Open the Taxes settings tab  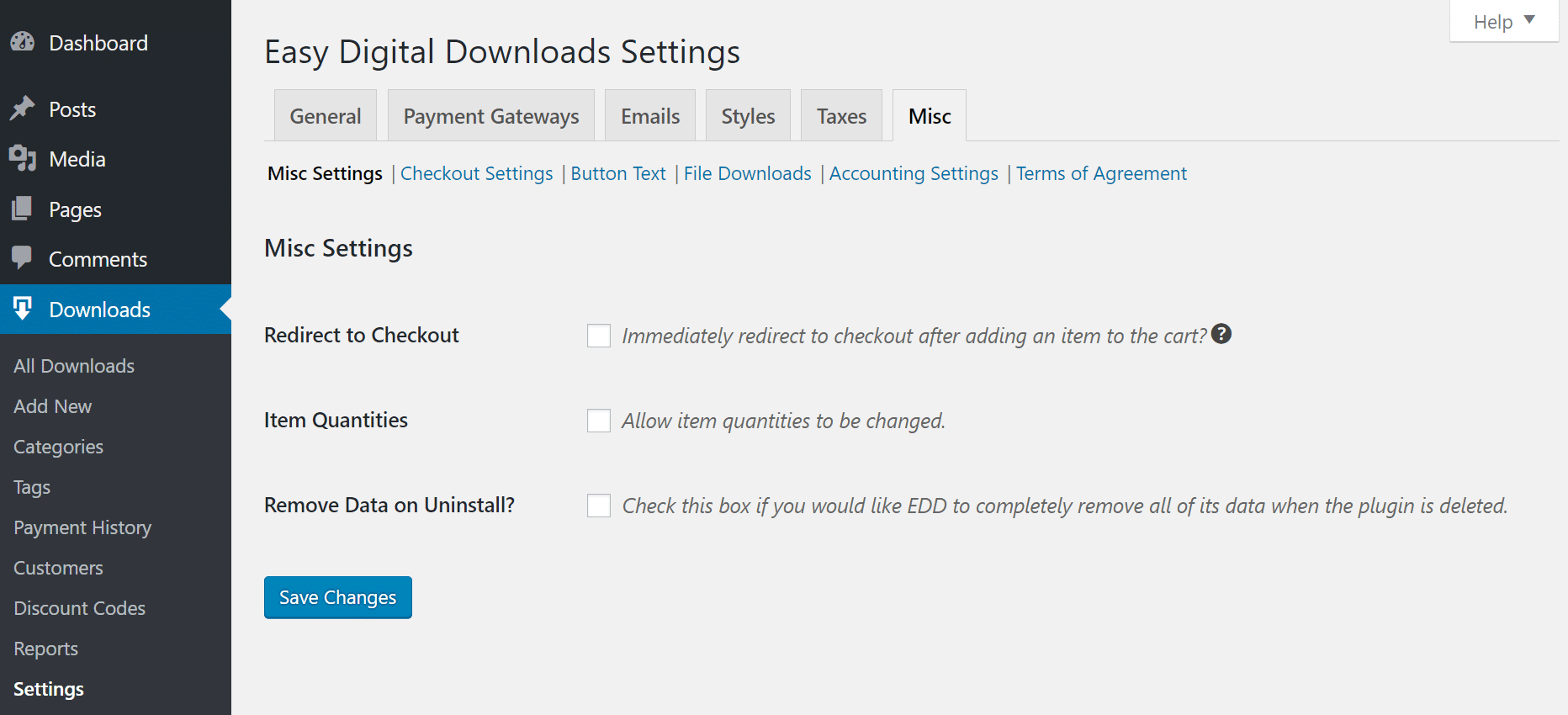841,115
